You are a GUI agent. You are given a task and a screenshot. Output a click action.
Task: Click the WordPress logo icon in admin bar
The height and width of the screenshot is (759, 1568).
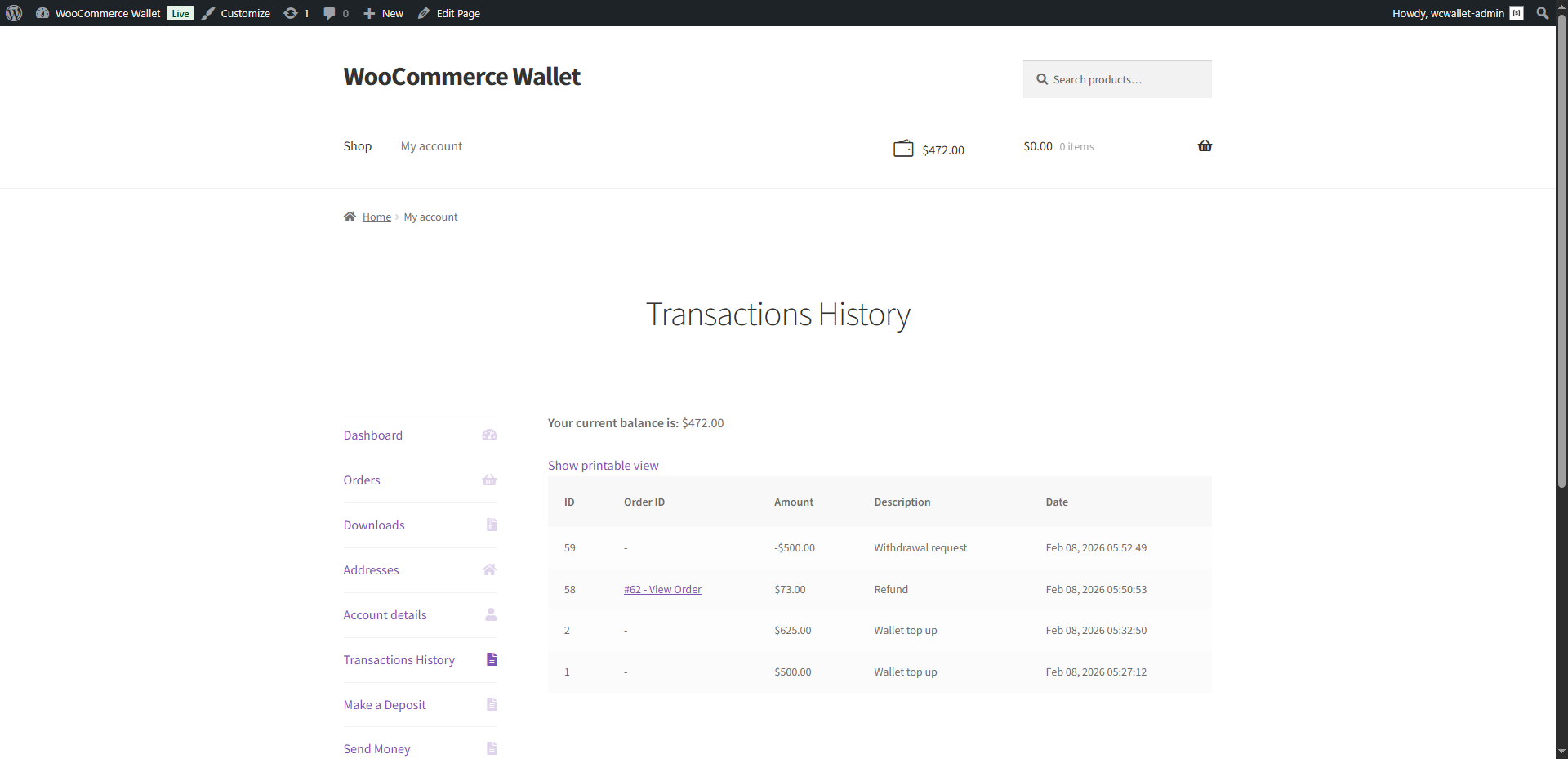click(14, 13)
